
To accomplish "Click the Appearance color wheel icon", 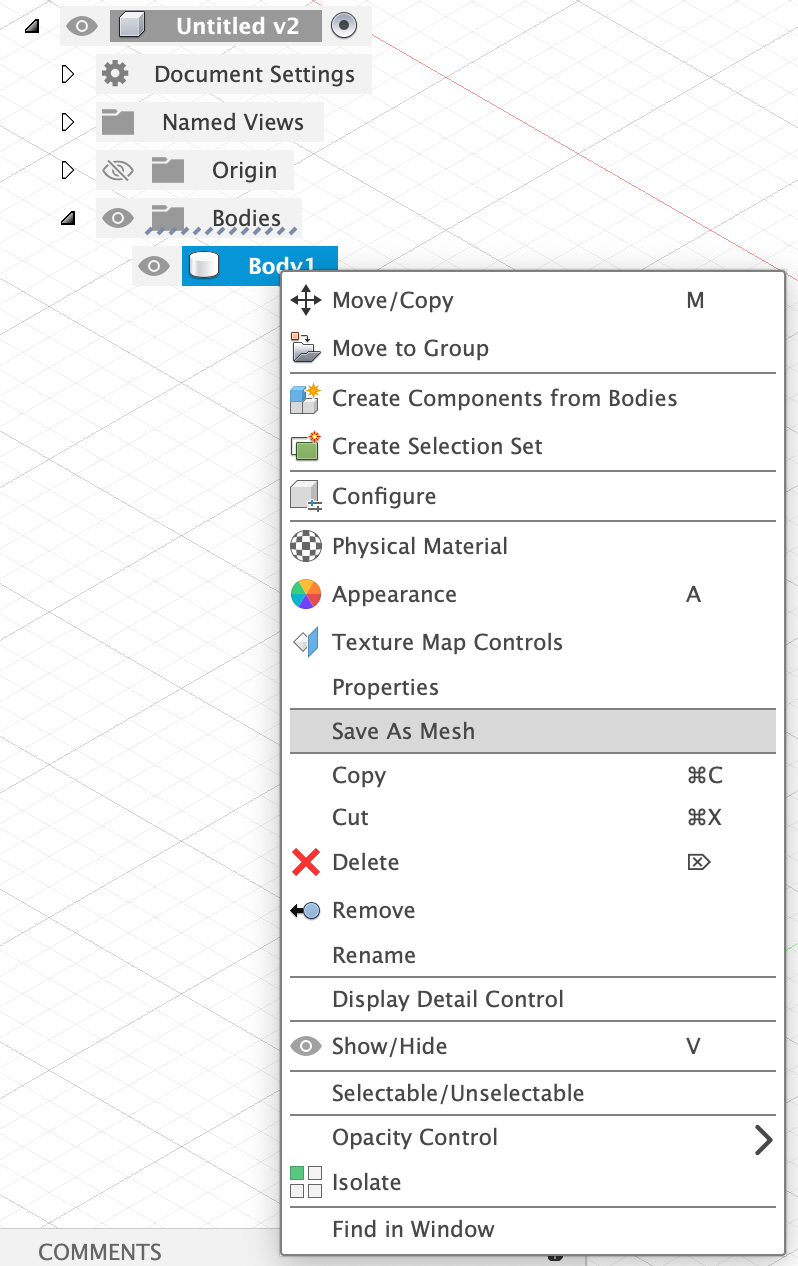I will (306, 594).
